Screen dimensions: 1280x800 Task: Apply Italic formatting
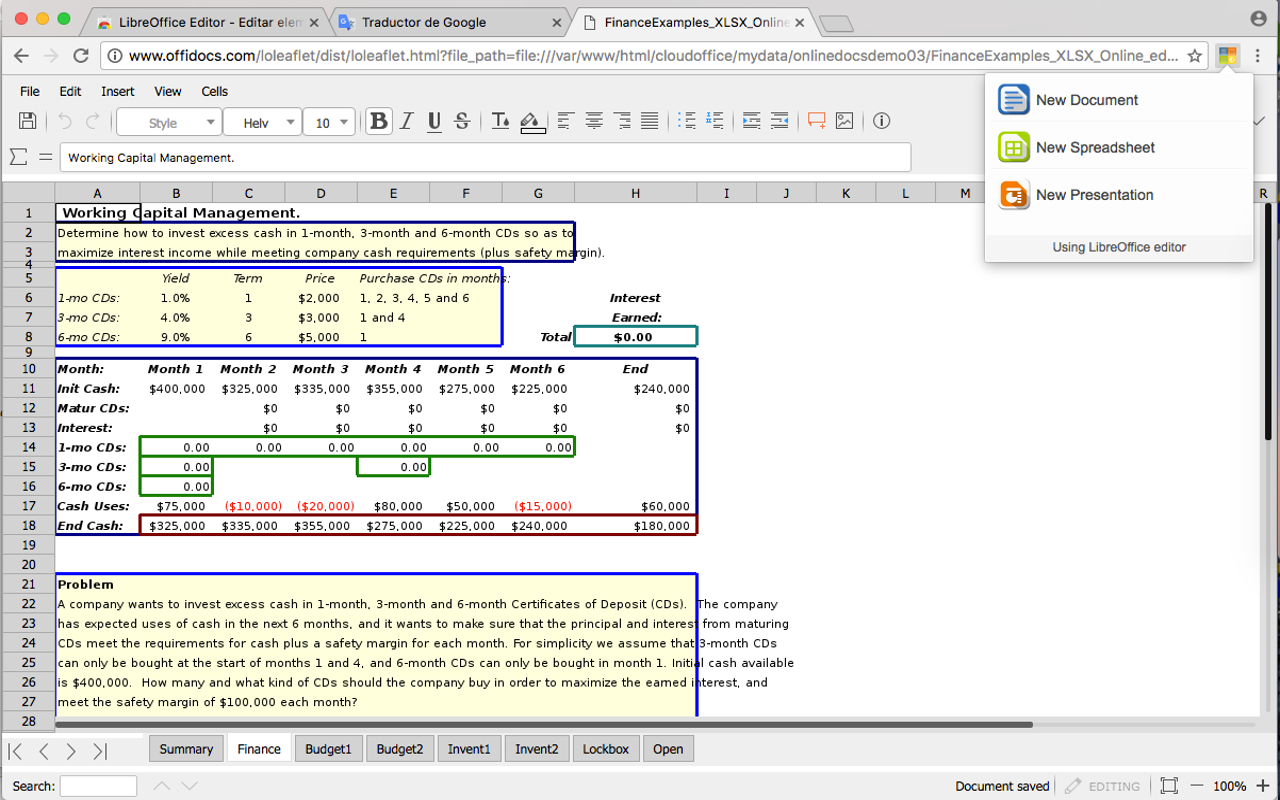click(x=406, y=120)
